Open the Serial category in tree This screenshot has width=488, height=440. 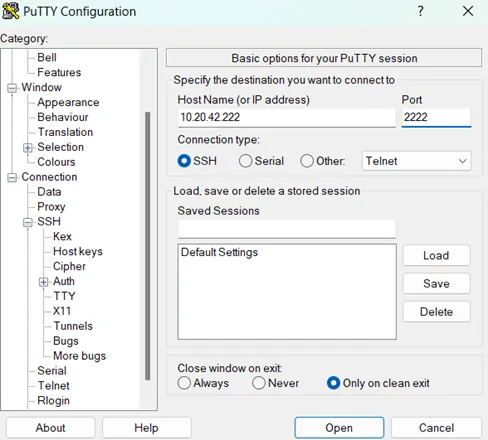52,371
